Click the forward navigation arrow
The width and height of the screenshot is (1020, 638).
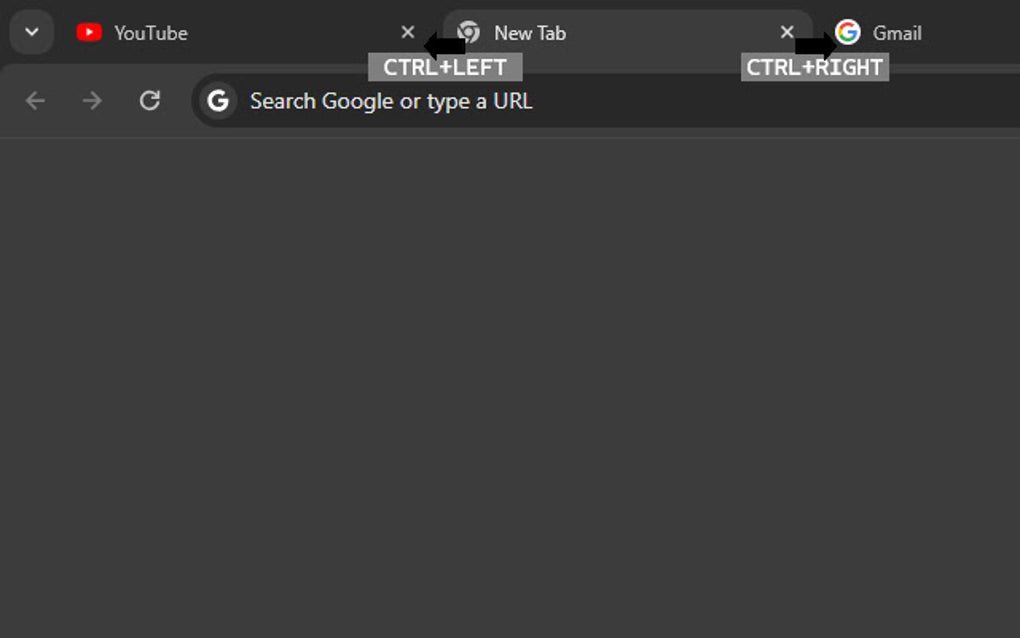92,101
